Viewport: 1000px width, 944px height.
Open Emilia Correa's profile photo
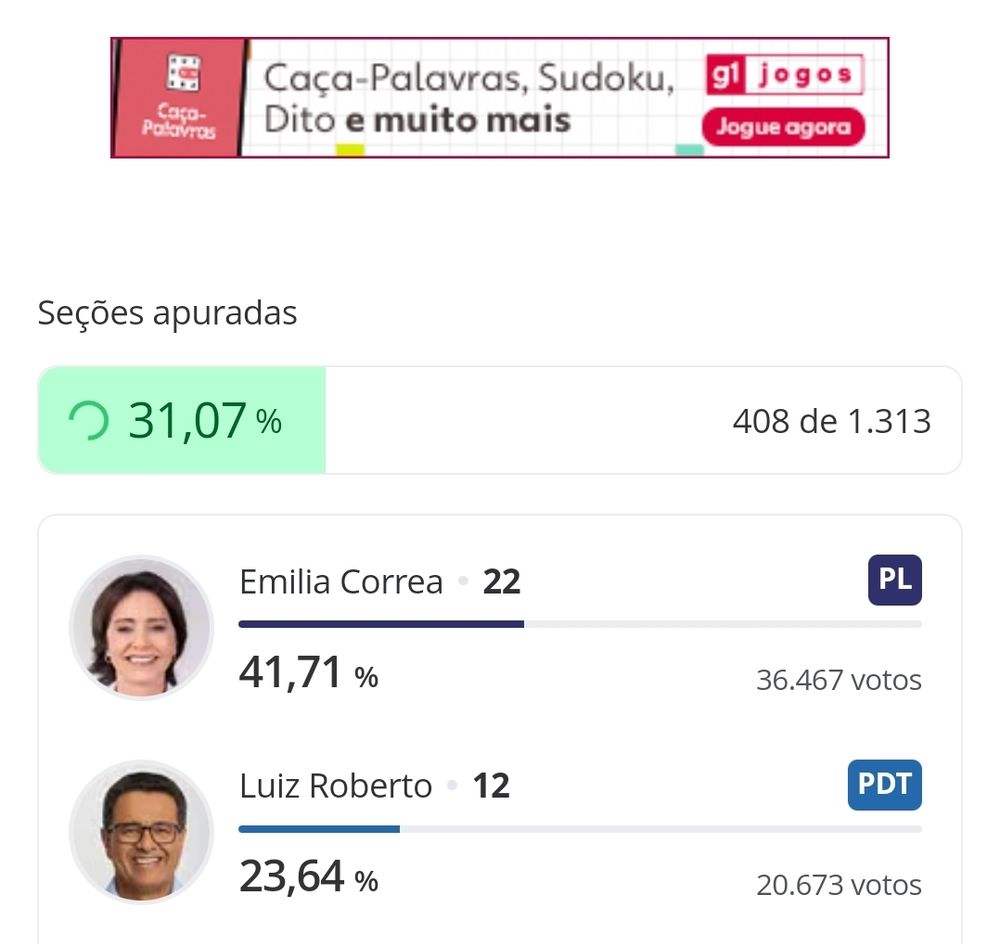[x=141, y=628]
